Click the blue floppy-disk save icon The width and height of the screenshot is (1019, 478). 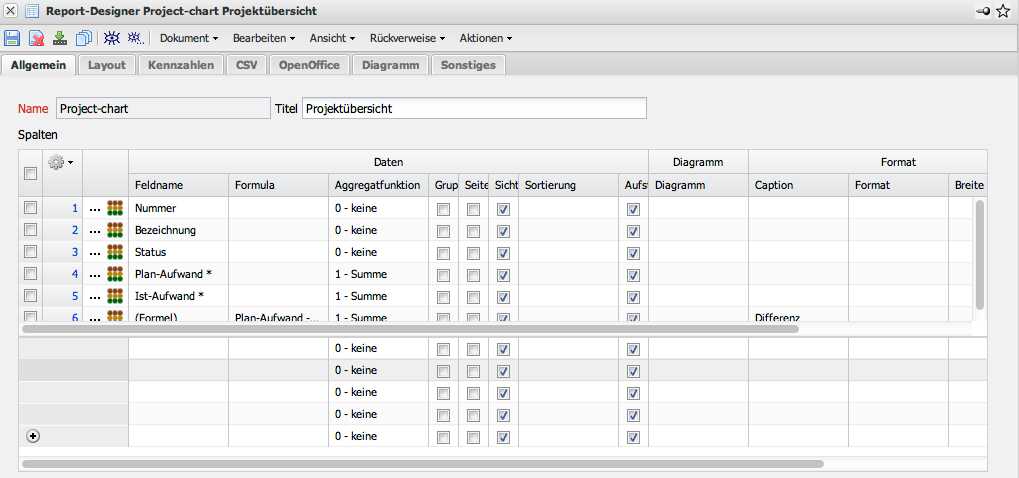(x=12, y=38)
